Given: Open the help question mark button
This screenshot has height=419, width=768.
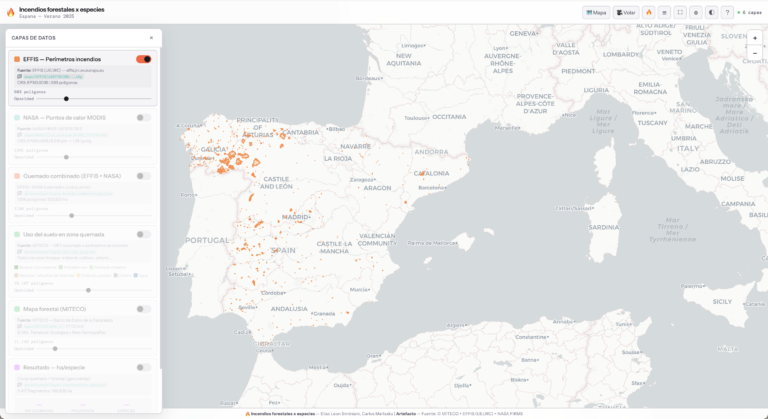Looking at the screenshot, I should coord(727,13).
